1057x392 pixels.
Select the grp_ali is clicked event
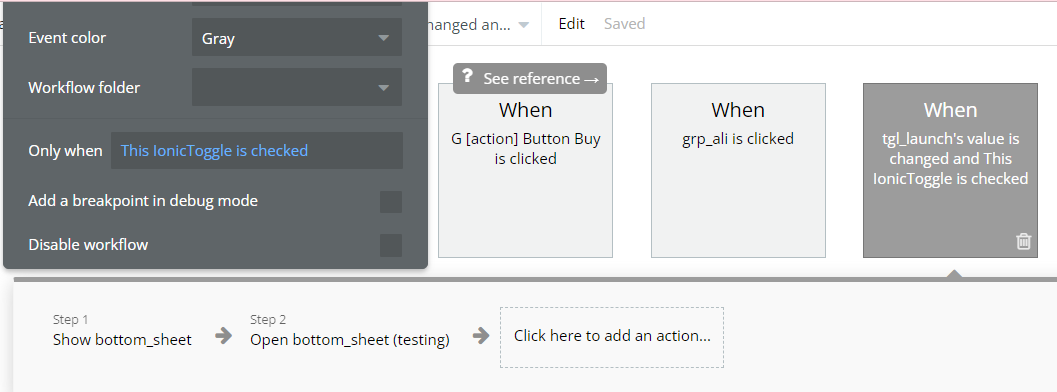[738, 170]
